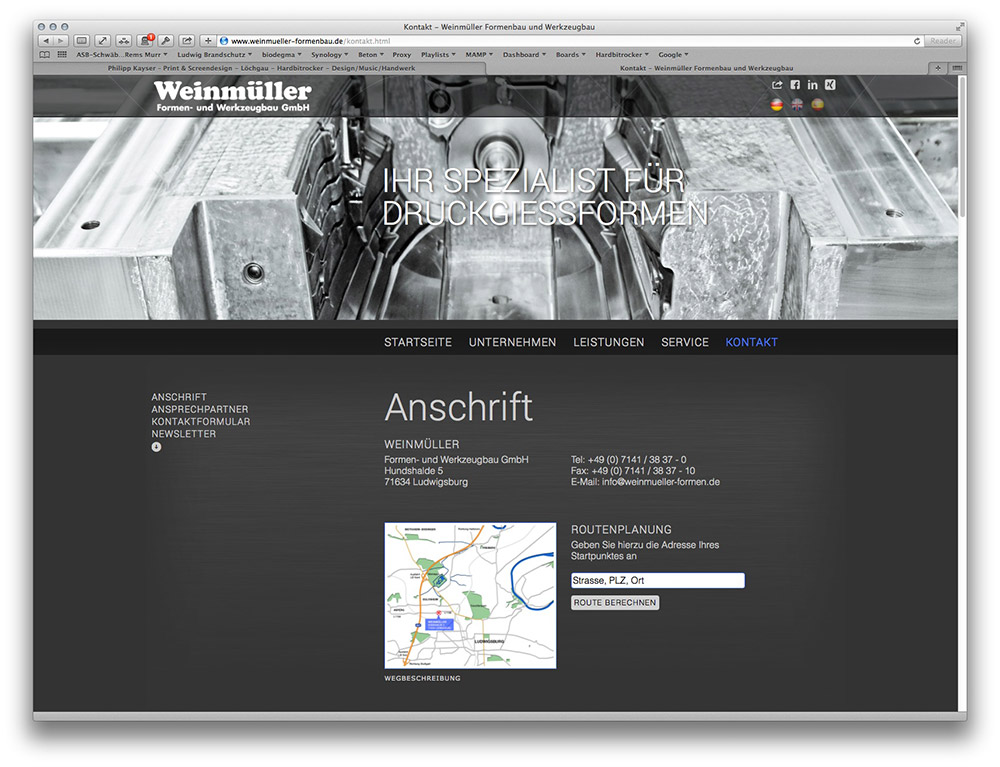Expand the Ludwig Brandschutz bookmark folder
The height and width of the screenshot is (767, 1000).
tap(214, 55)
